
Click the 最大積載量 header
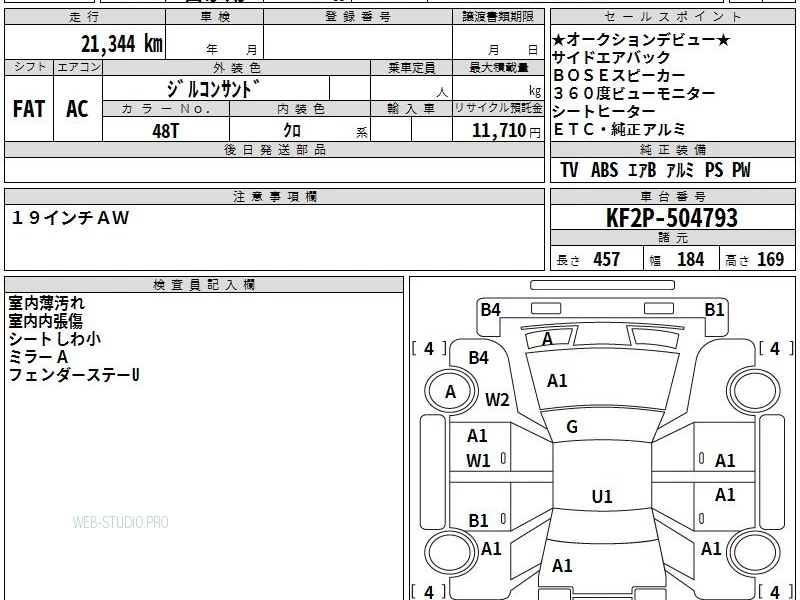tap(498, 67)
